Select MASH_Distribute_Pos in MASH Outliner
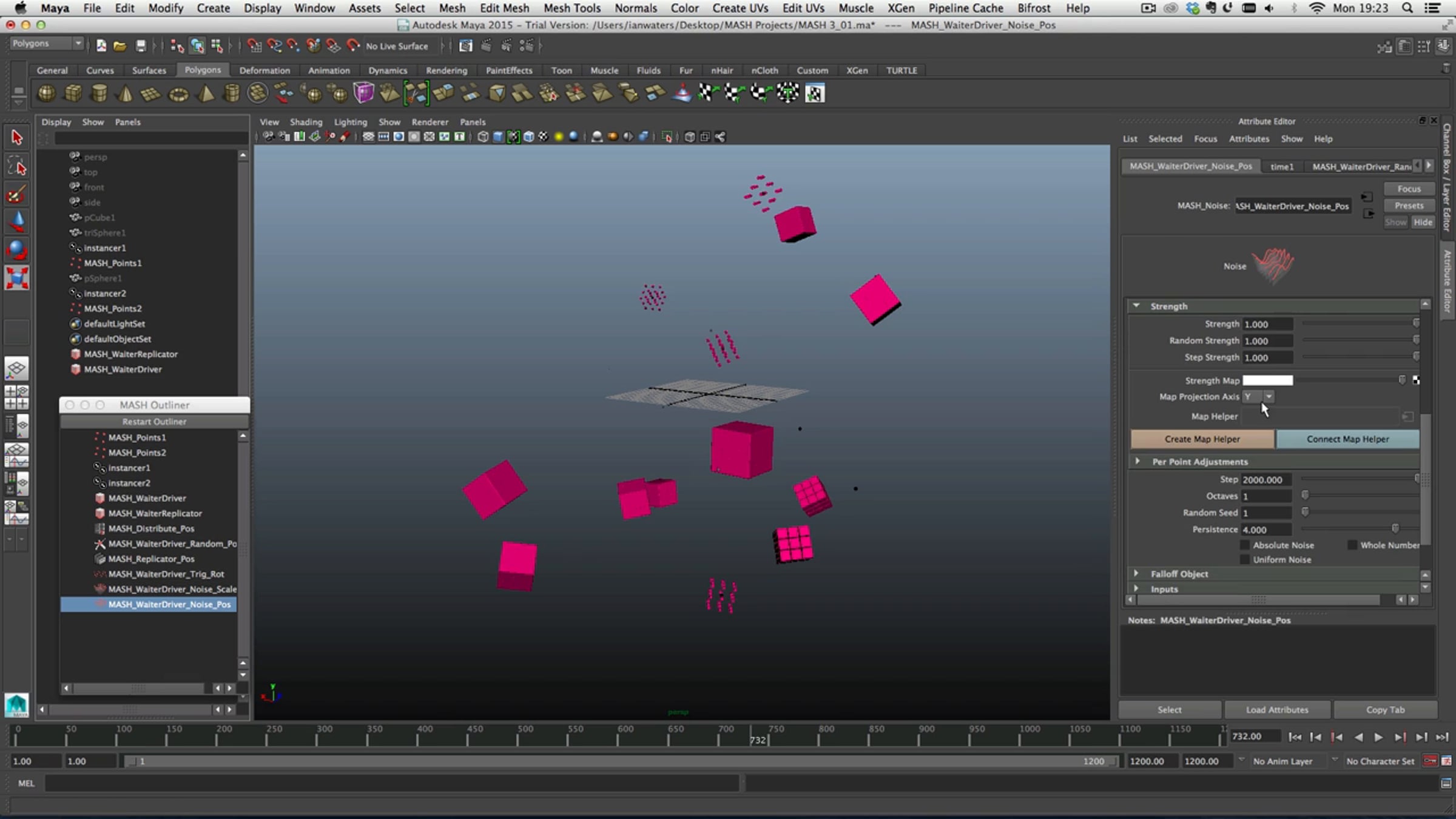Viewport: 1456px width, 819px height. (x=151, y=528)
